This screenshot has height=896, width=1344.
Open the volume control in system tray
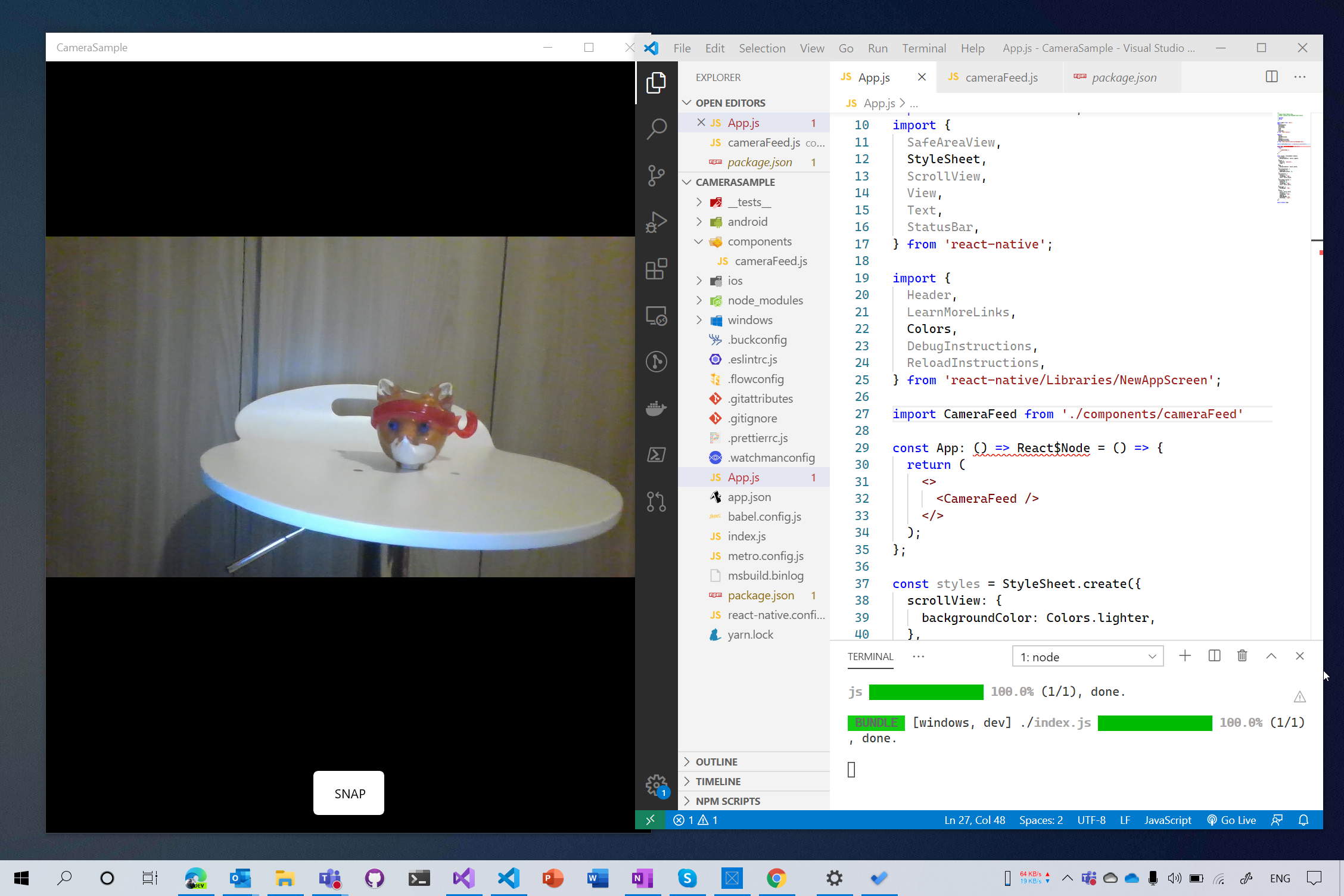click(1174, 878)
